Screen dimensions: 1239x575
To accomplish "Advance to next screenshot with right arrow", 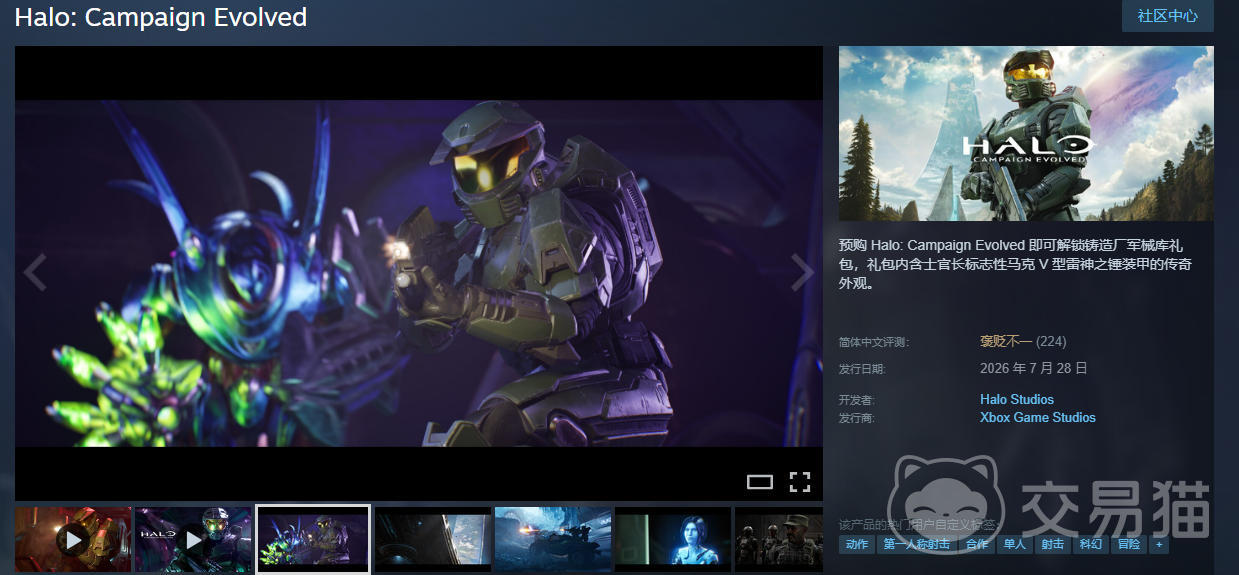I will 802,272.
